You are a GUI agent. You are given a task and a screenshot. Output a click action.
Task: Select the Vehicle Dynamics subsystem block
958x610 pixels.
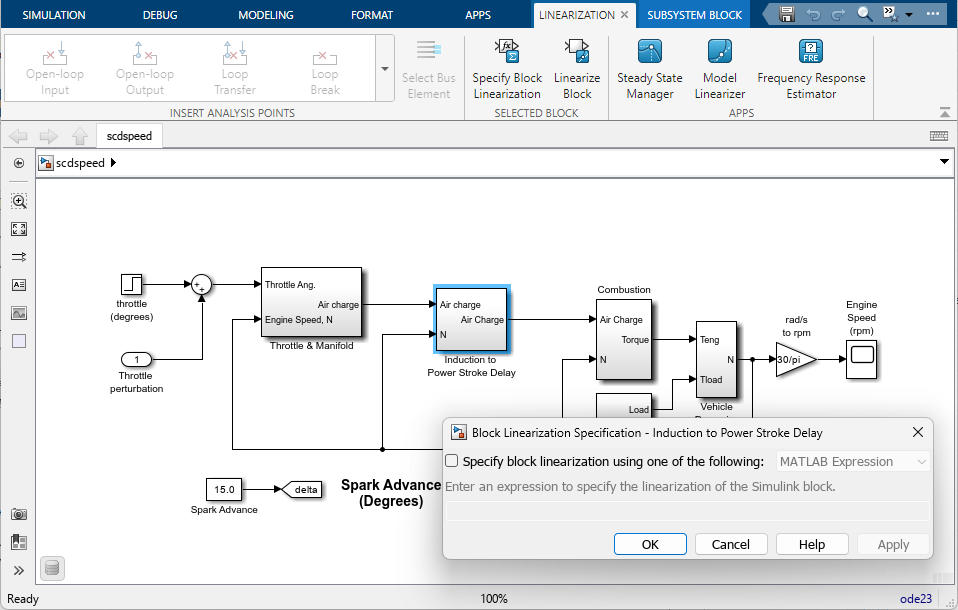[716, 359]
